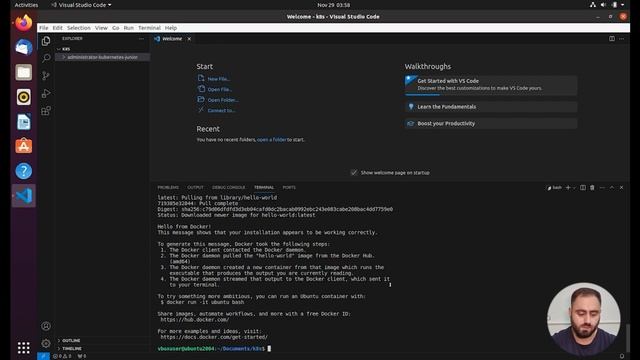Open the system status menu in top bar
This screenshot has height=360, width=640.
pyautogui.click(x=607, y=5)
